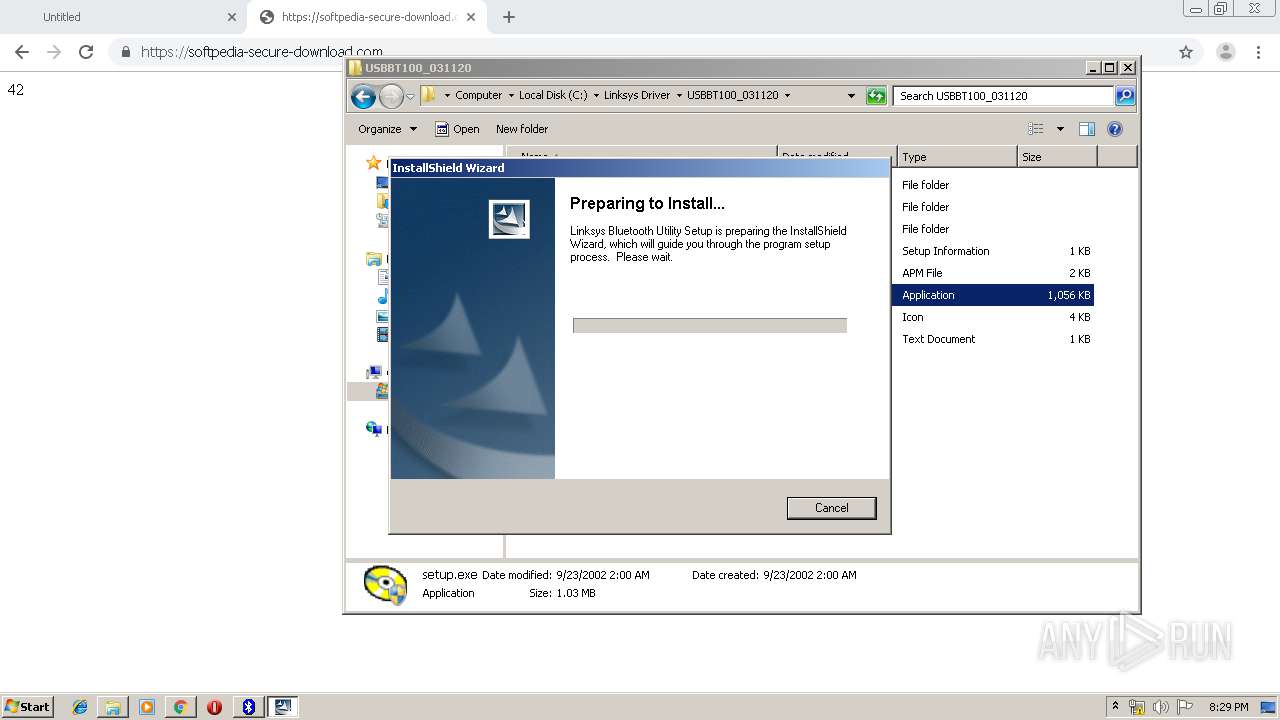Click the Opera taskbar icon
This screenshot has height=720, width=1280.
[x=214, y=707]
